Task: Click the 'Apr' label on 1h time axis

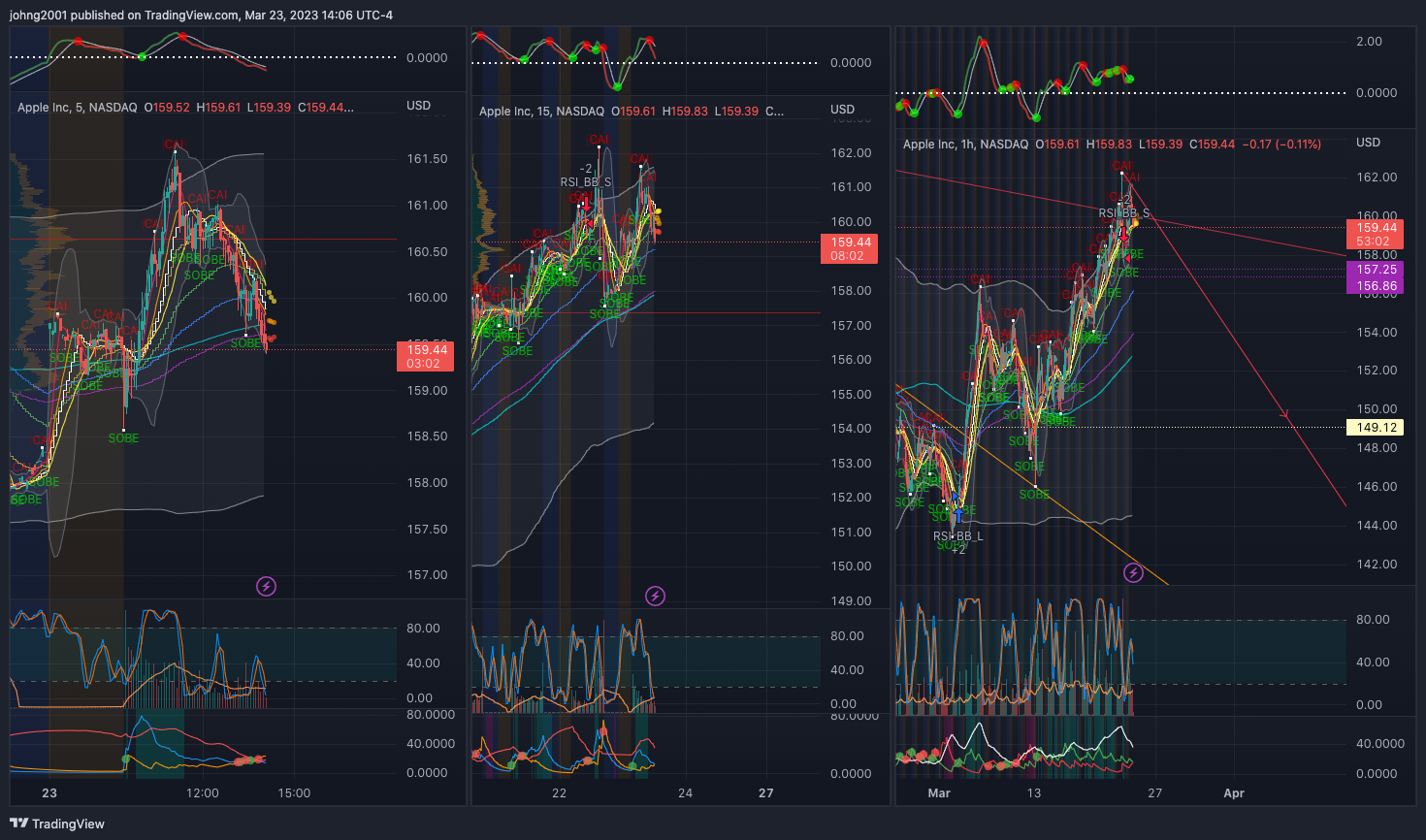Action: [1234, 793]
